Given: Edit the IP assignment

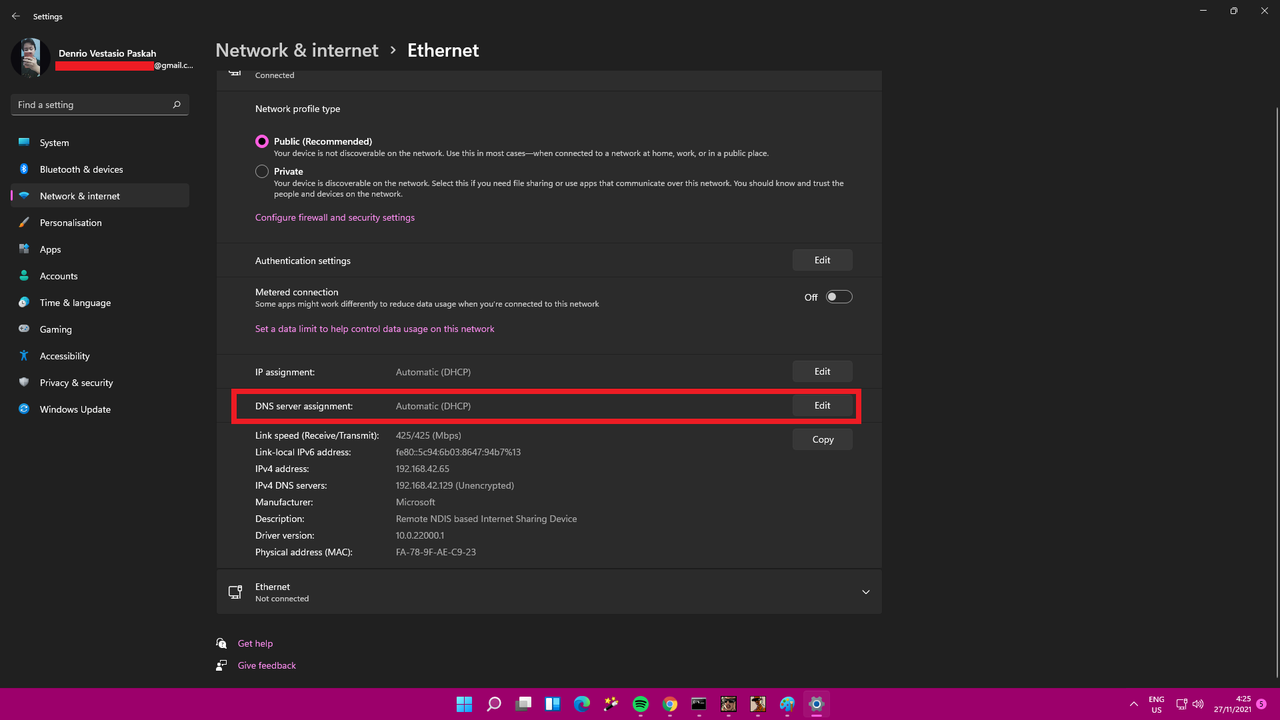Looking at the screenshot, I should point(822,371).
